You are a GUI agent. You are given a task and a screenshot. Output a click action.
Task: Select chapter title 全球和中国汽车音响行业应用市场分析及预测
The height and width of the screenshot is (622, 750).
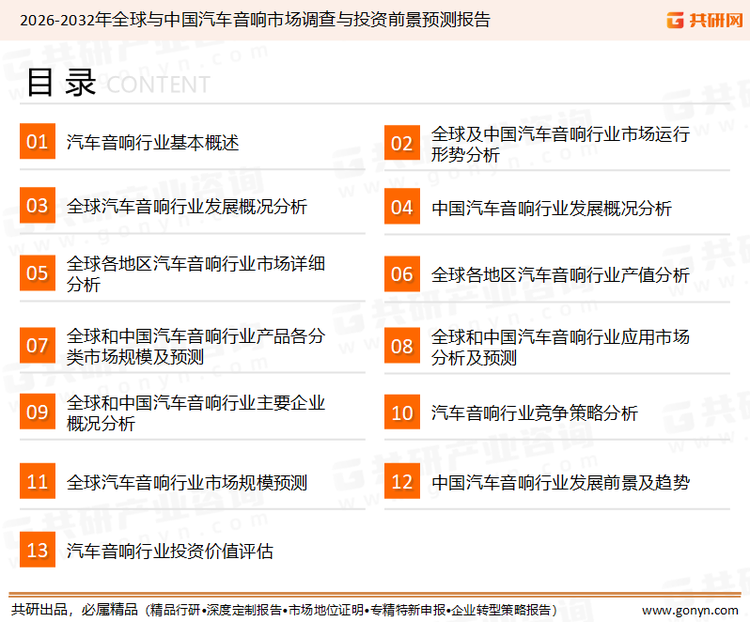pos(560,347)
